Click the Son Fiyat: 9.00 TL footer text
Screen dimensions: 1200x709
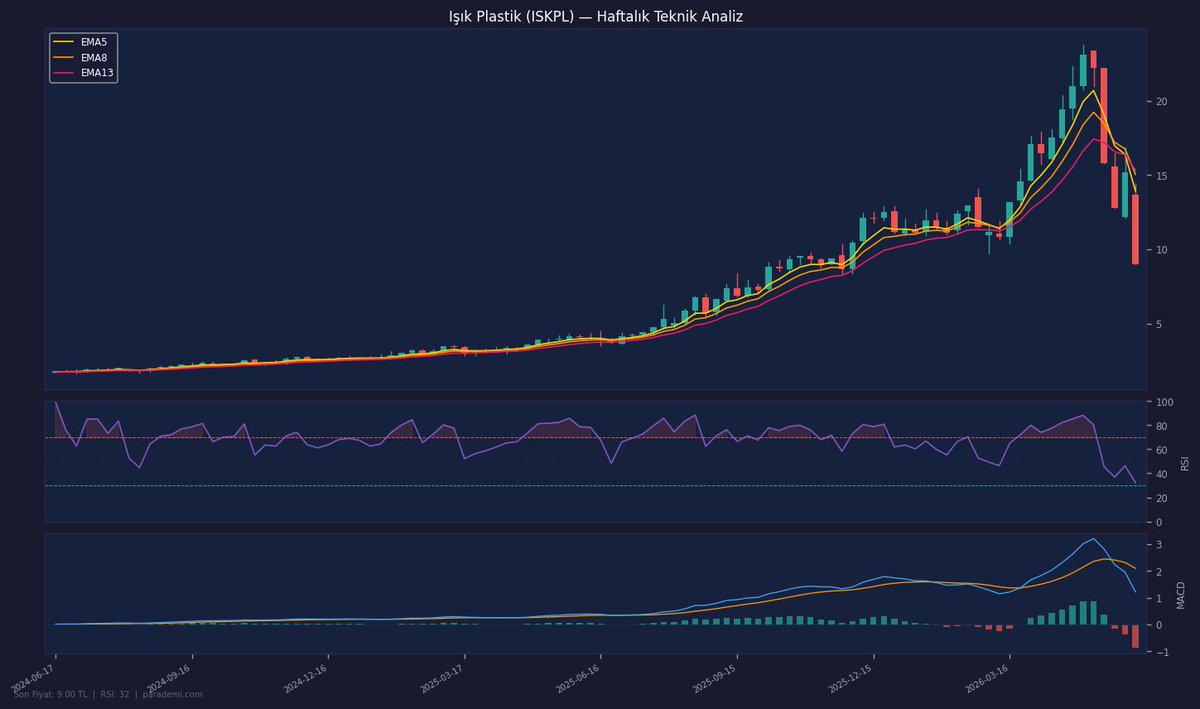click(50, 694)
